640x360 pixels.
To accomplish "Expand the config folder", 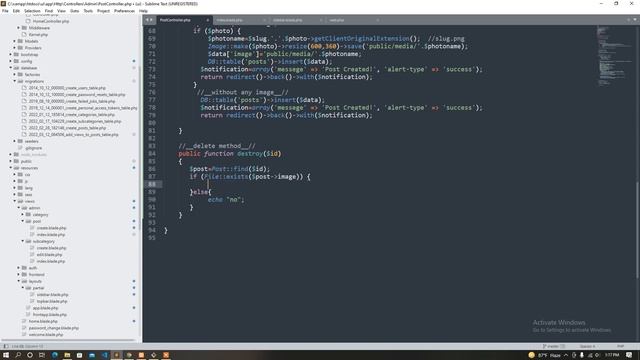I will coord(11,61).
